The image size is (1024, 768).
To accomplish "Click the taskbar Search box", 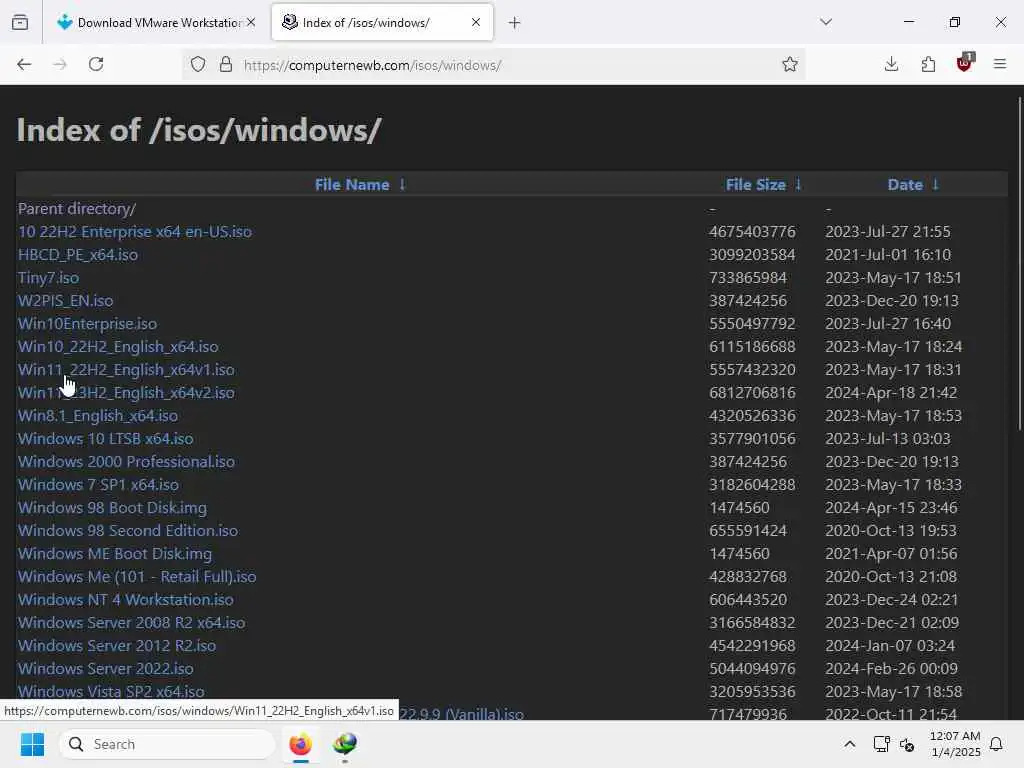I will (167, 744).
